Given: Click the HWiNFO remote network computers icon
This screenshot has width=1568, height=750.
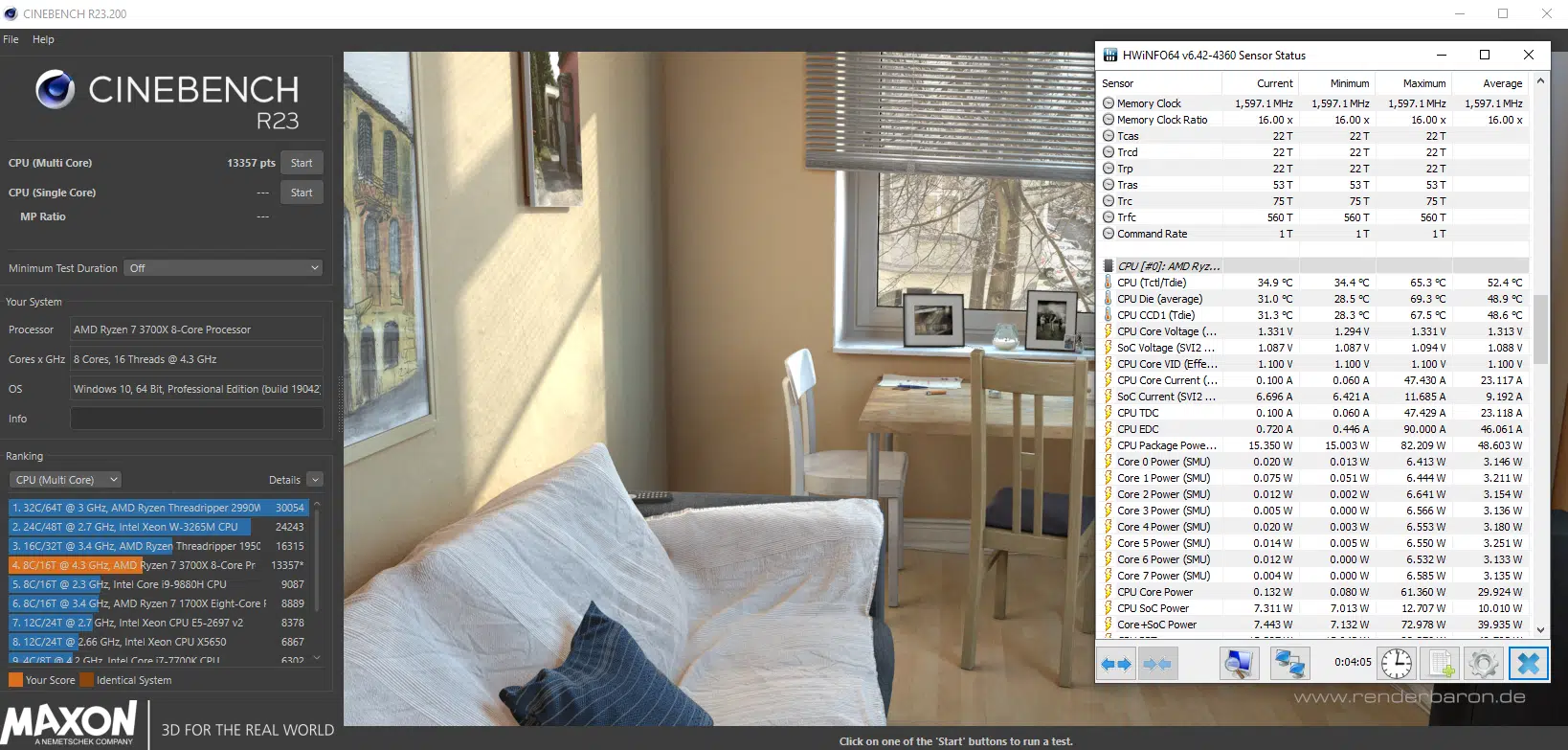Looking at the screenshot, I should click(1289, 664).
